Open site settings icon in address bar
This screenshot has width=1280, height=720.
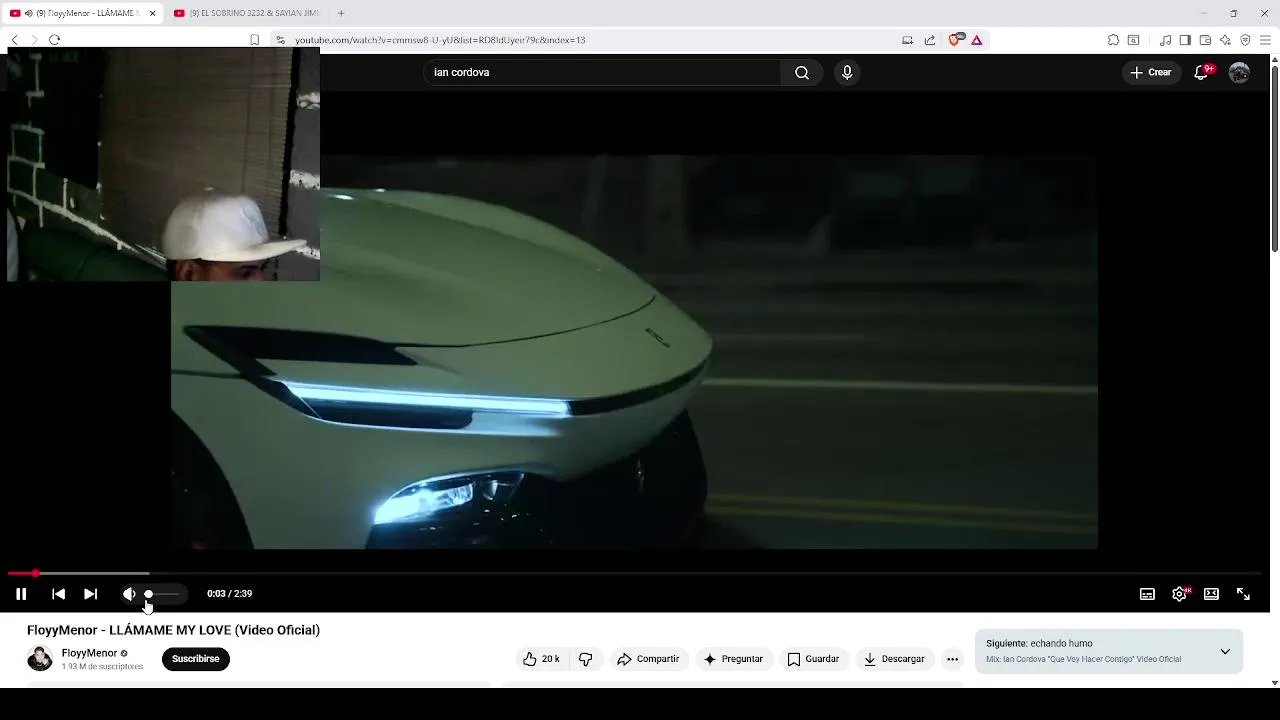click(280, 40)
